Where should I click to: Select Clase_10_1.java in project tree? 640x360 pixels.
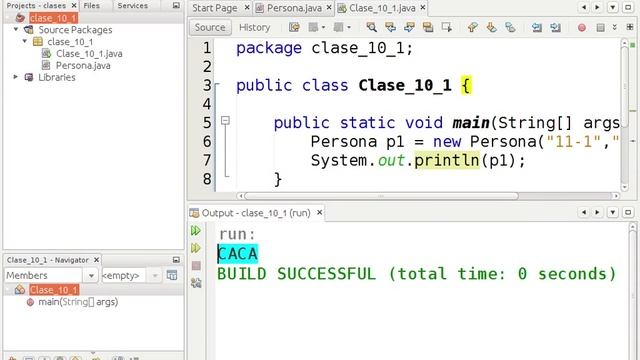[x=89, y=53]
